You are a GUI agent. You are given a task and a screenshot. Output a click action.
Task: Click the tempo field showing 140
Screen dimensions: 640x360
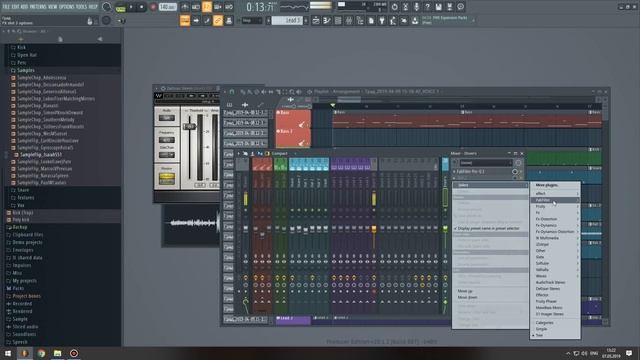[x=167, y=7]
